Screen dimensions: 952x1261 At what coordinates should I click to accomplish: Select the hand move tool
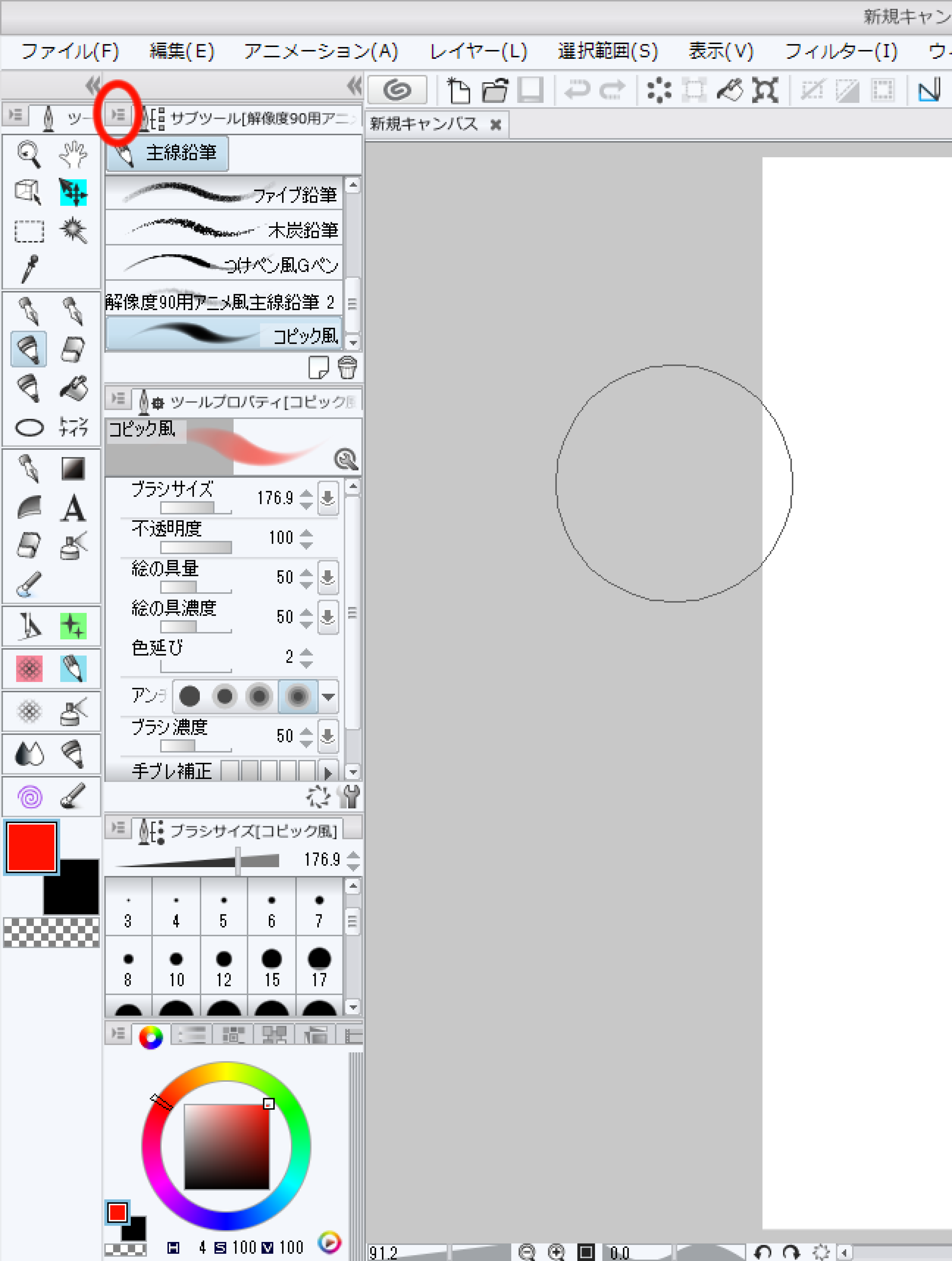tap(73, 154)
